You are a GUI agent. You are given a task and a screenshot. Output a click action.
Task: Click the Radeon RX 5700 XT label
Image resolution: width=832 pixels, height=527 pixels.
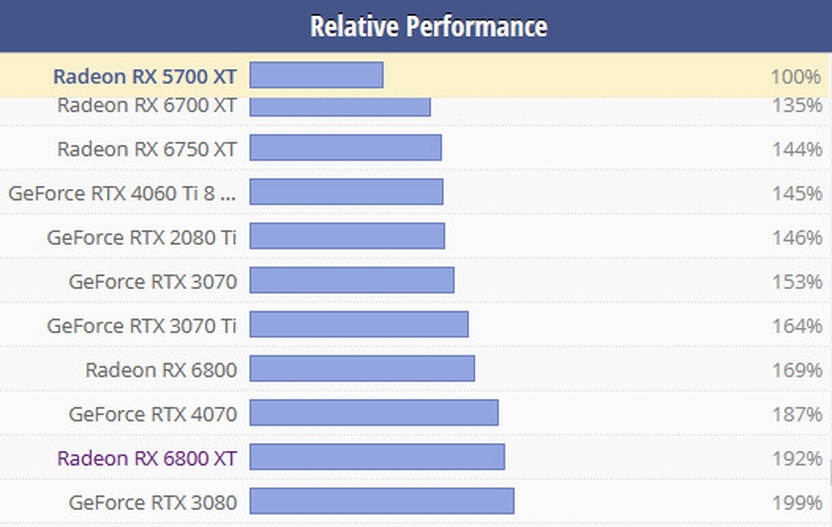coord(144,76)
